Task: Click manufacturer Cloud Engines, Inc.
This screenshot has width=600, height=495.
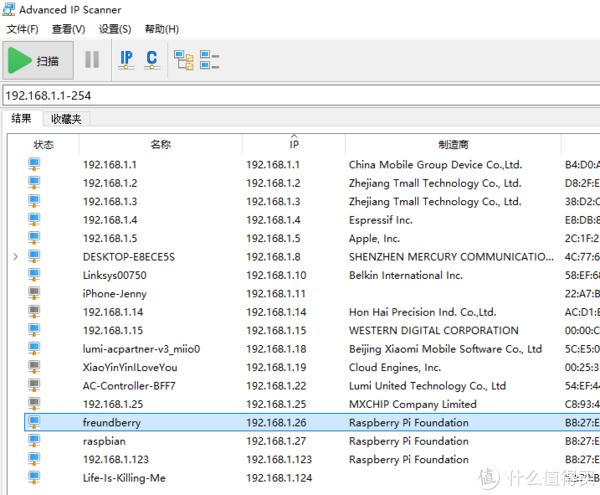Action: point(395,368)
